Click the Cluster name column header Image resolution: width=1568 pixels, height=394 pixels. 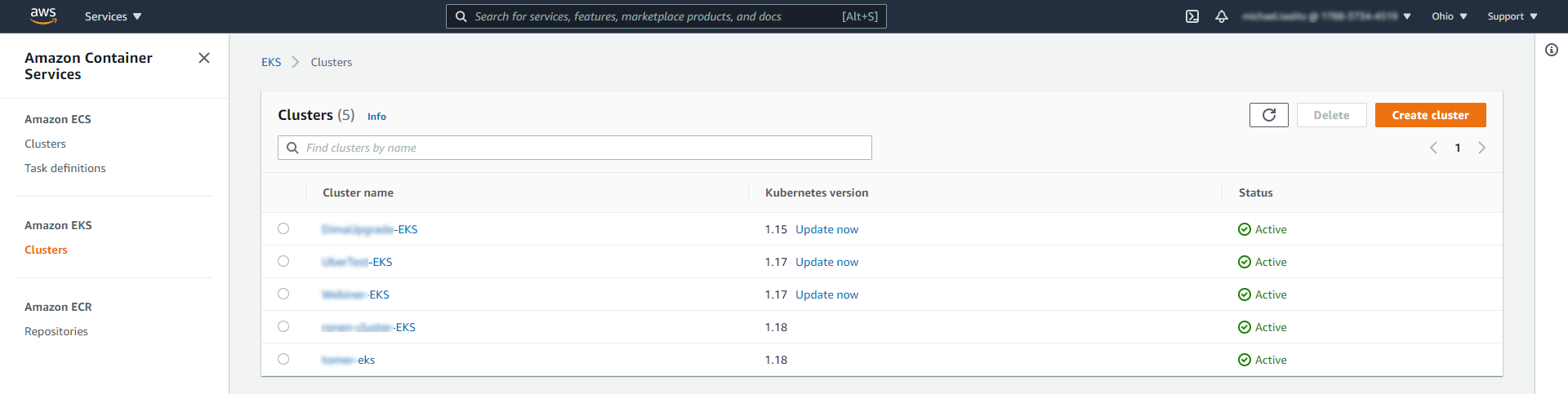point(358,193)
